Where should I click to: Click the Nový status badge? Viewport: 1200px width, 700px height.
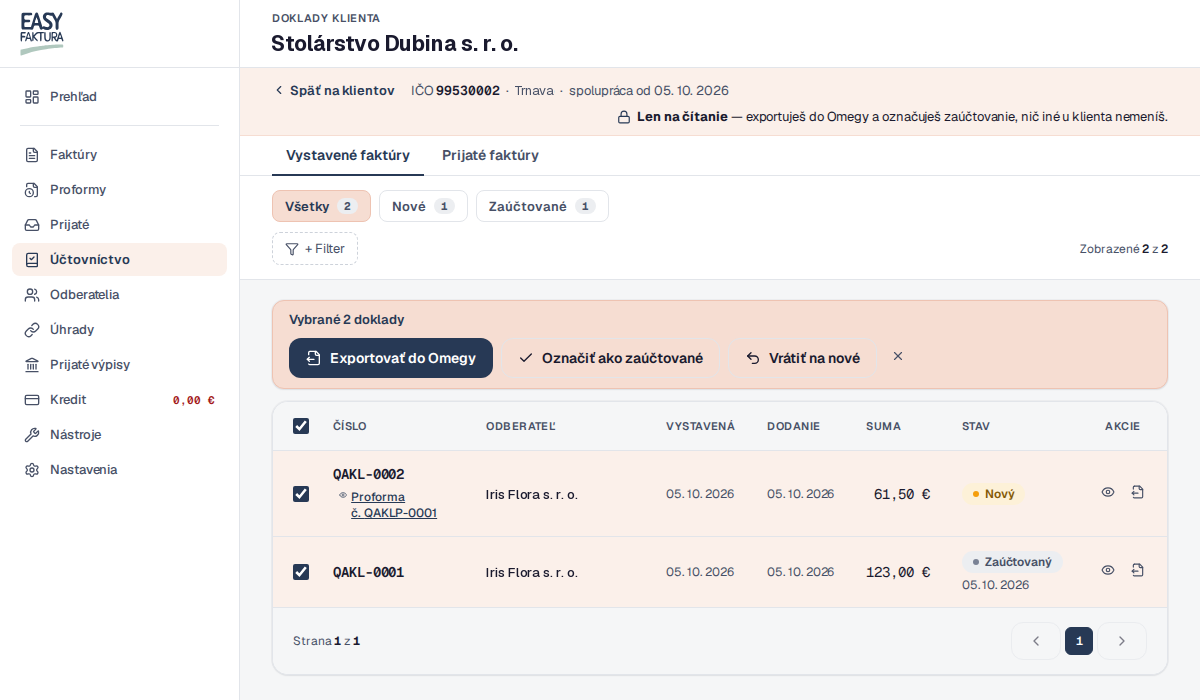[993, 494]
